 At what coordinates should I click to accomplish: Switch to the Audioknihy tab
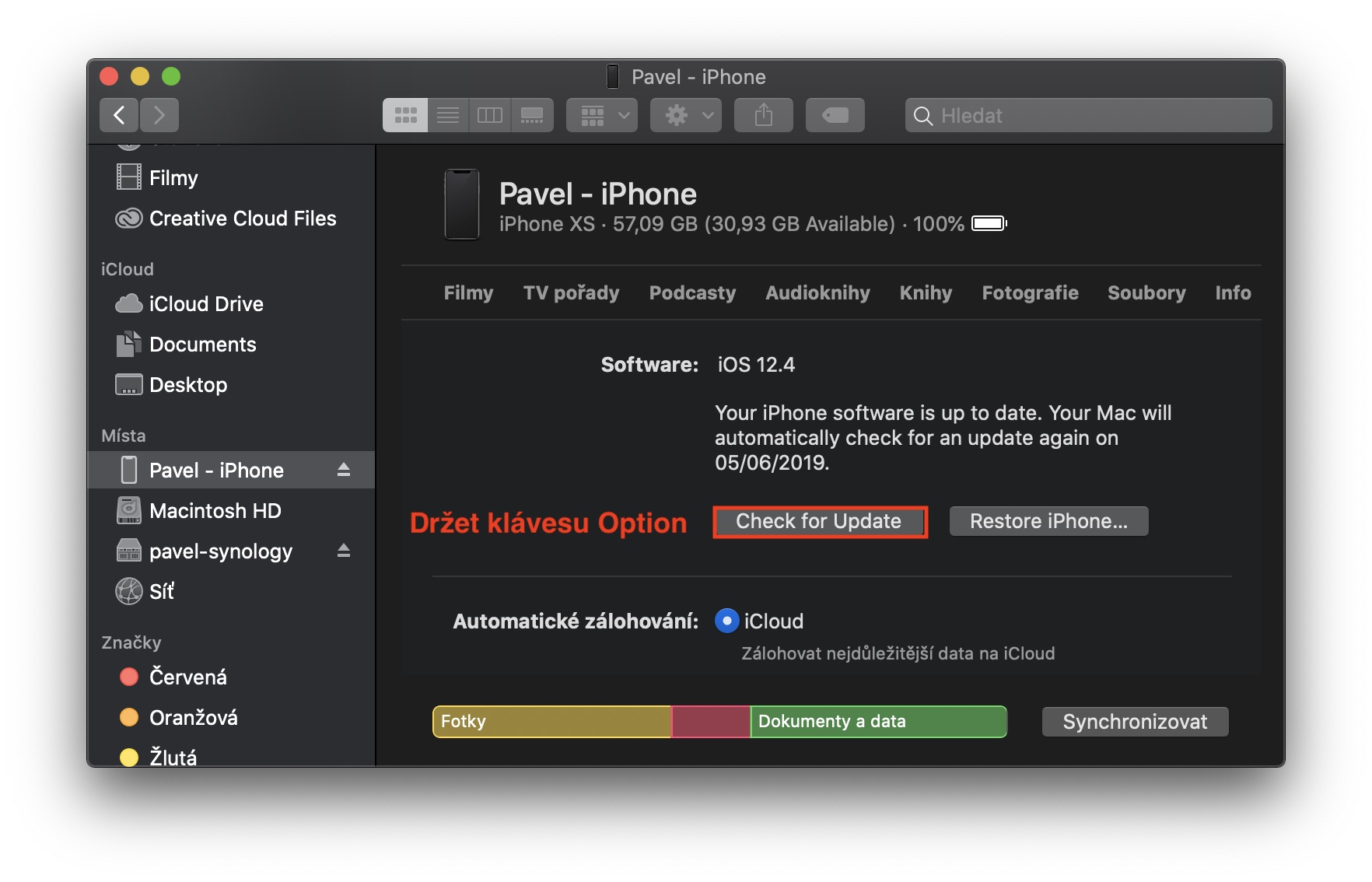point(818,293)
